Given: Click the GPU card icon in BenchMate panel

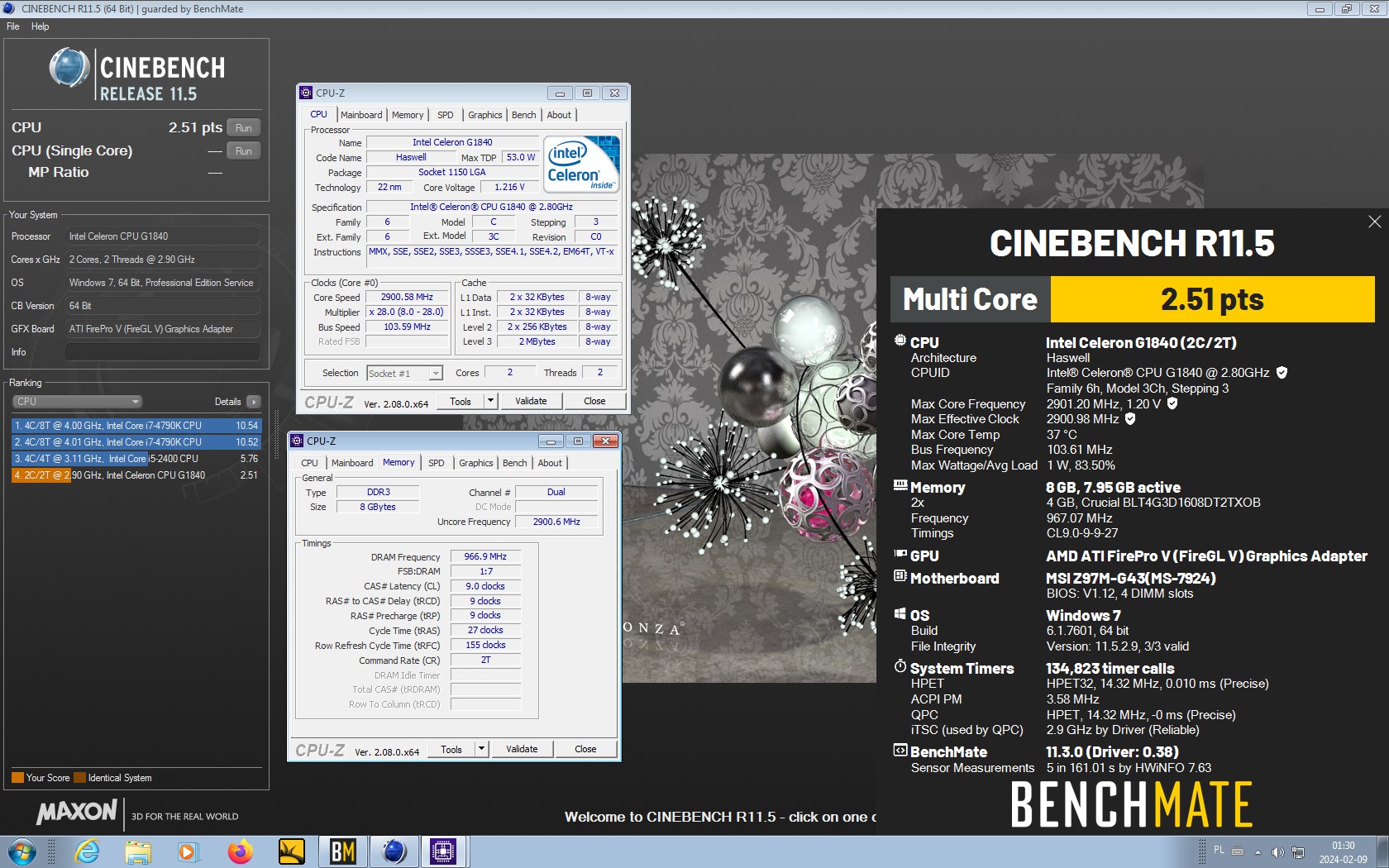Looking at the screenshot, I should 900,555.
